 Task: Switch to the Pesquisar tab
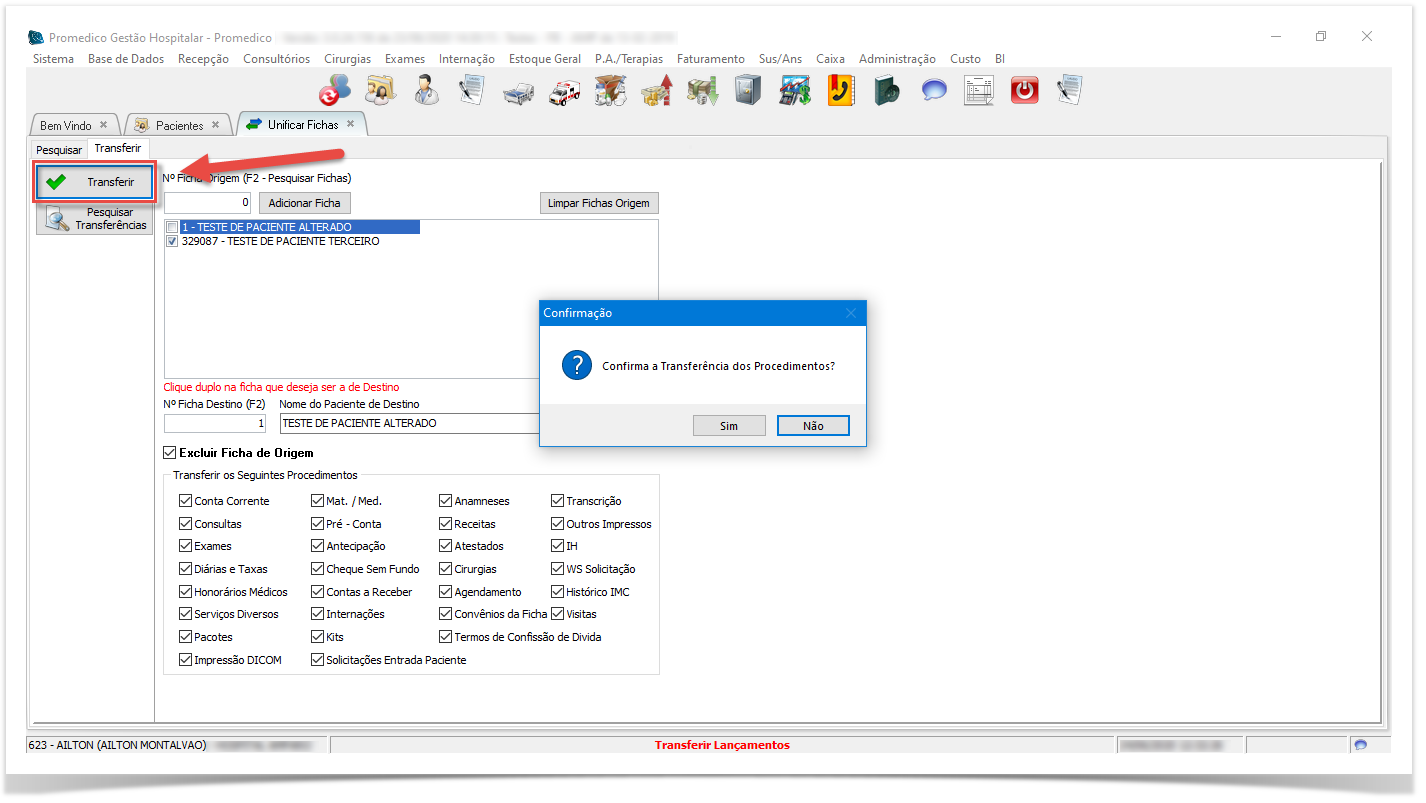pyautogui.click(x=59, y=150)
